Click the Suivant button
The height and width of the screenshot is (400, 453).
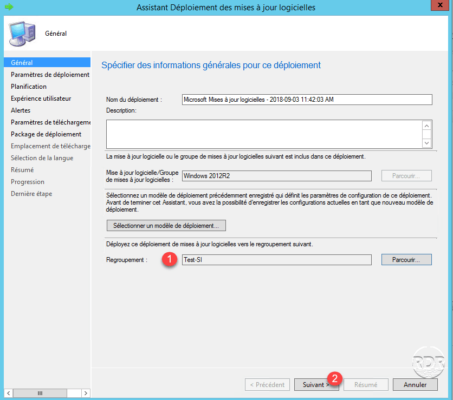316,385
